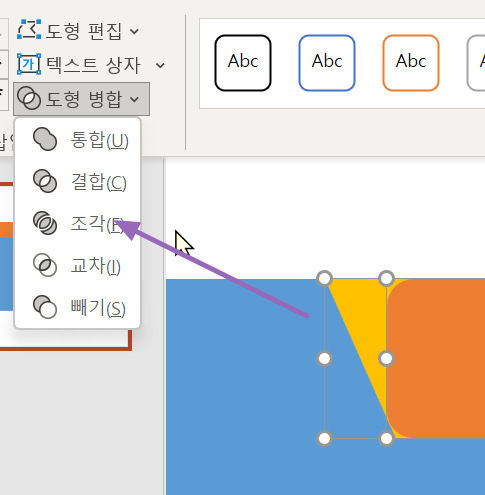Click the 통합 union shape icon
Viewport: 485px width, 495px height.
click(x=45, y=139)
